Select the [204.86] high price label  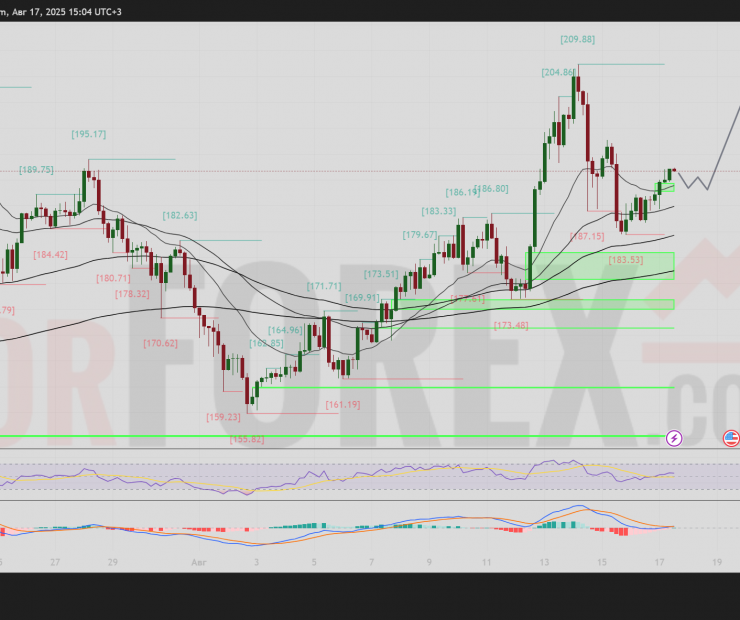(559, 72)
